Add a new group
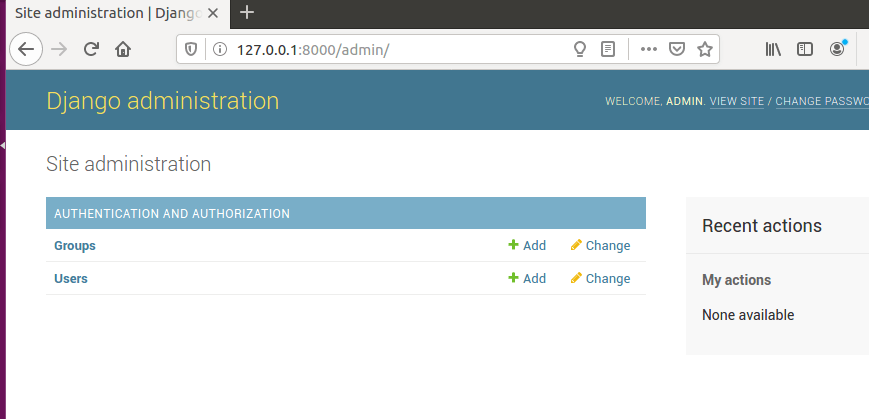Viewport: 869px width, 419px height. pos(527,246)
